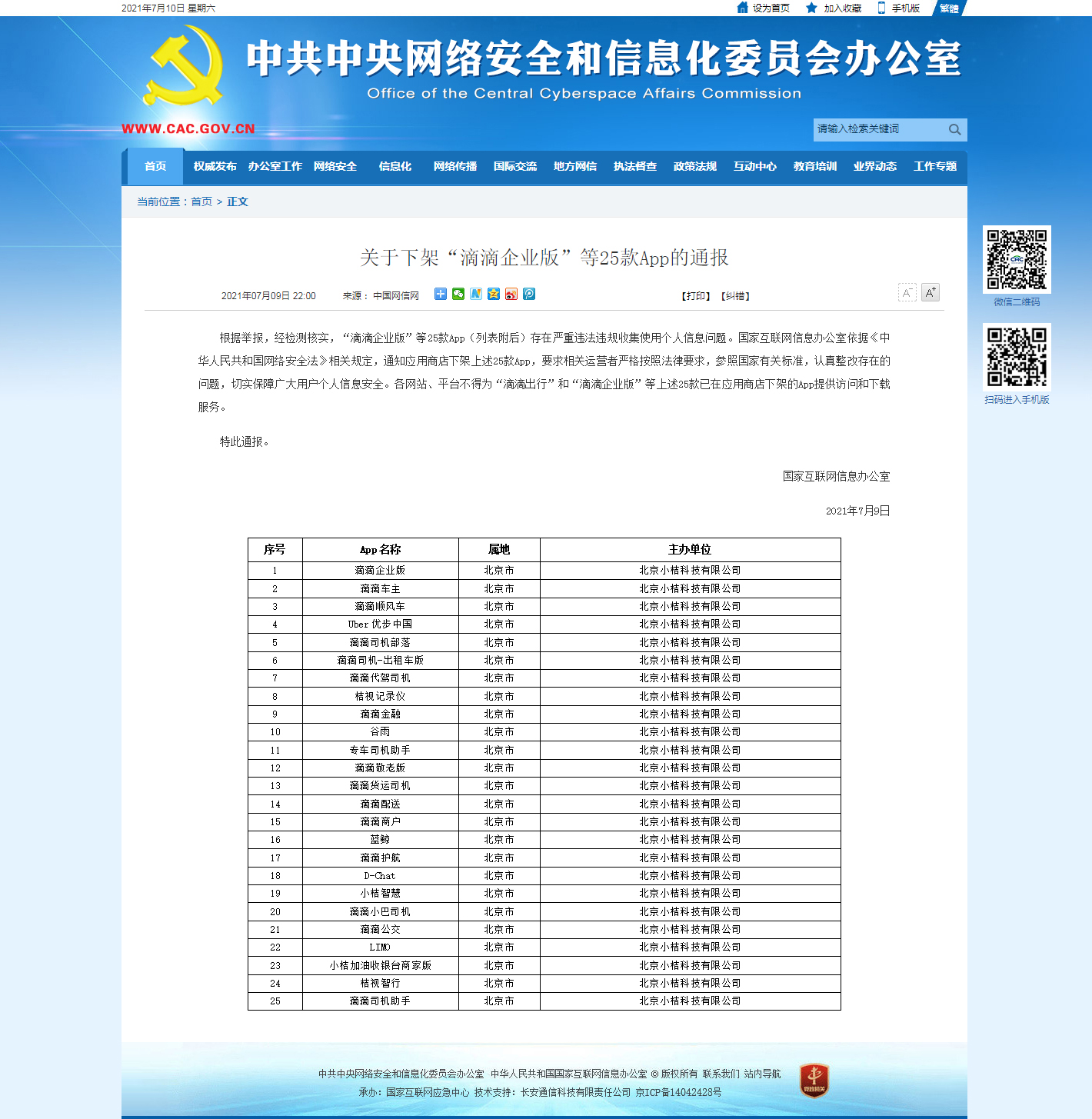1092x1119 pixels.
Task: Click the article title heading
Action: click(x=544, y=258)
